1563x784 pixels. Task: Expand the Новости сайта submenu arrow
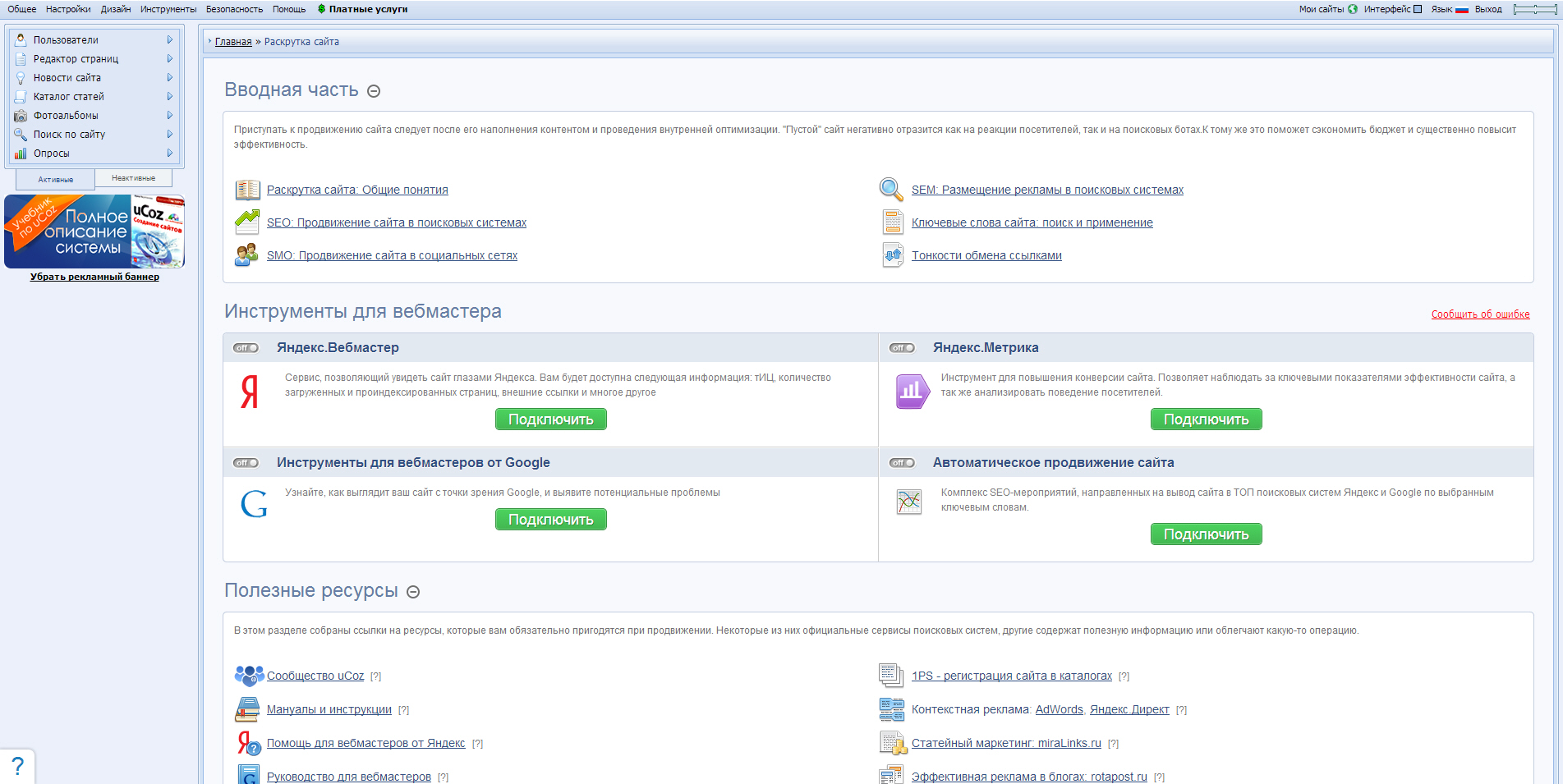click(x=170, y=77)
